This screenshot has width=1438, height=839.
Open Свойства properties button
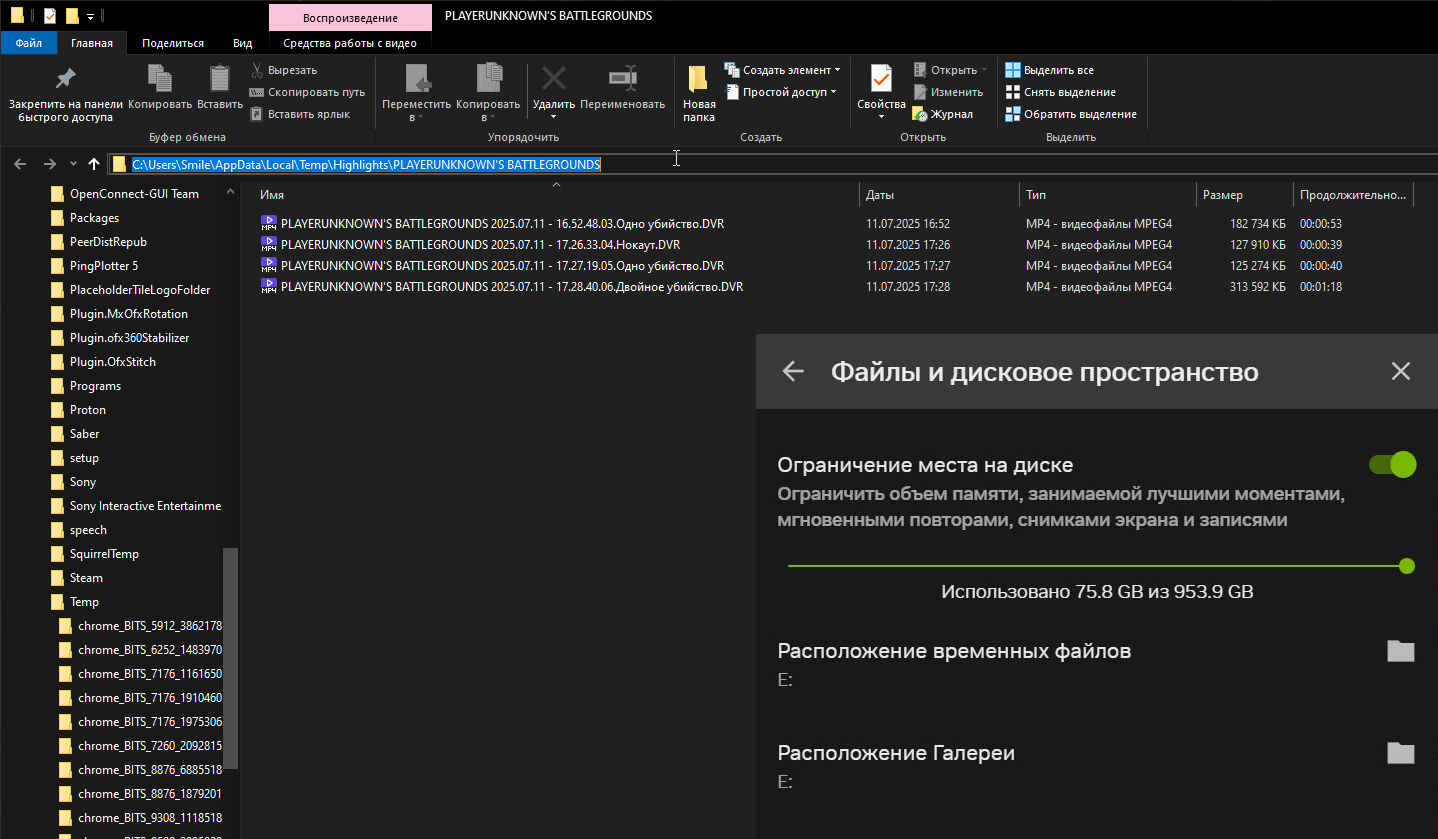[x=881, y=93]
